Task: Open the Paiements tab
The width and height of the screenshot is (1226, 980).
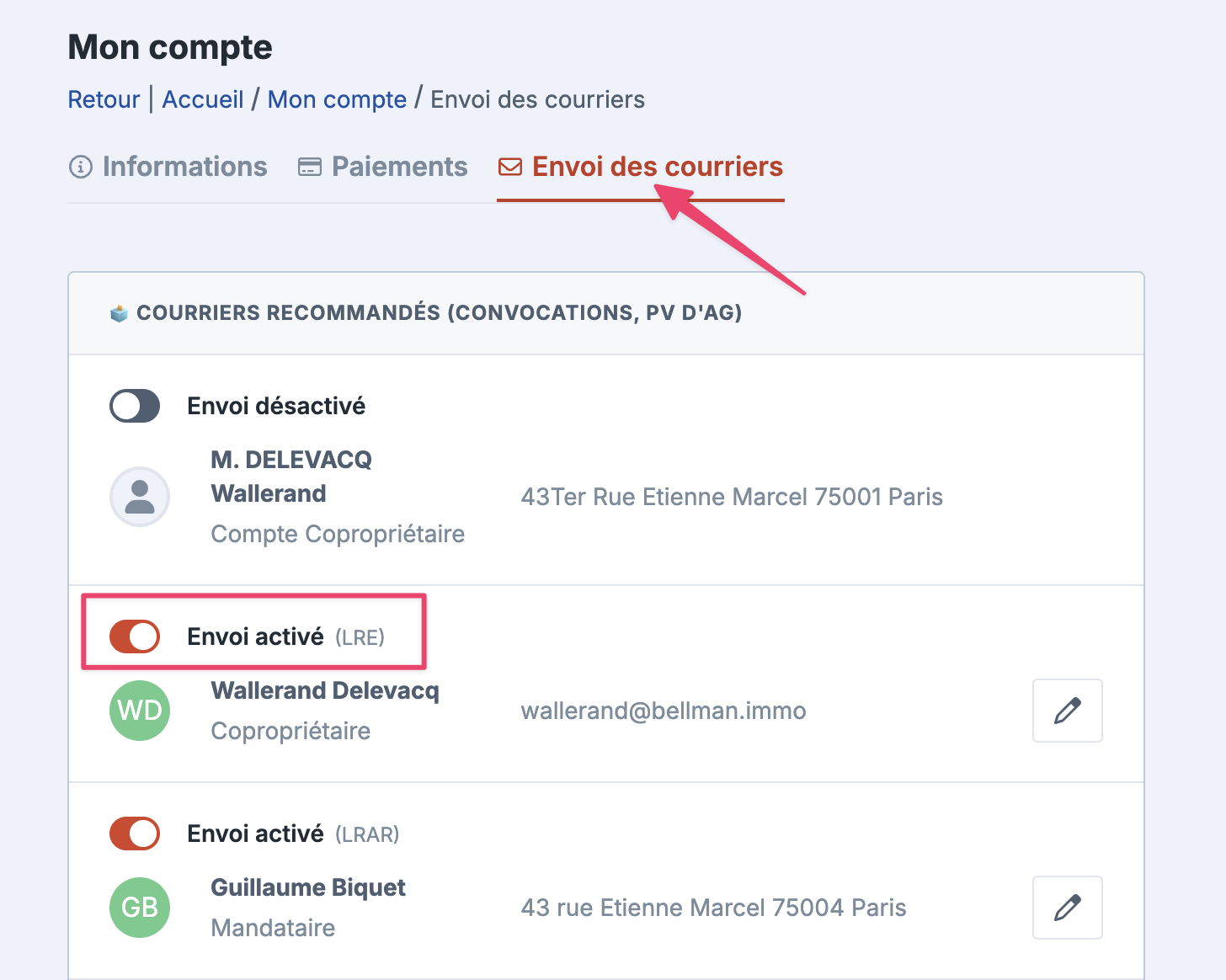Action: [x=399, y=167]
